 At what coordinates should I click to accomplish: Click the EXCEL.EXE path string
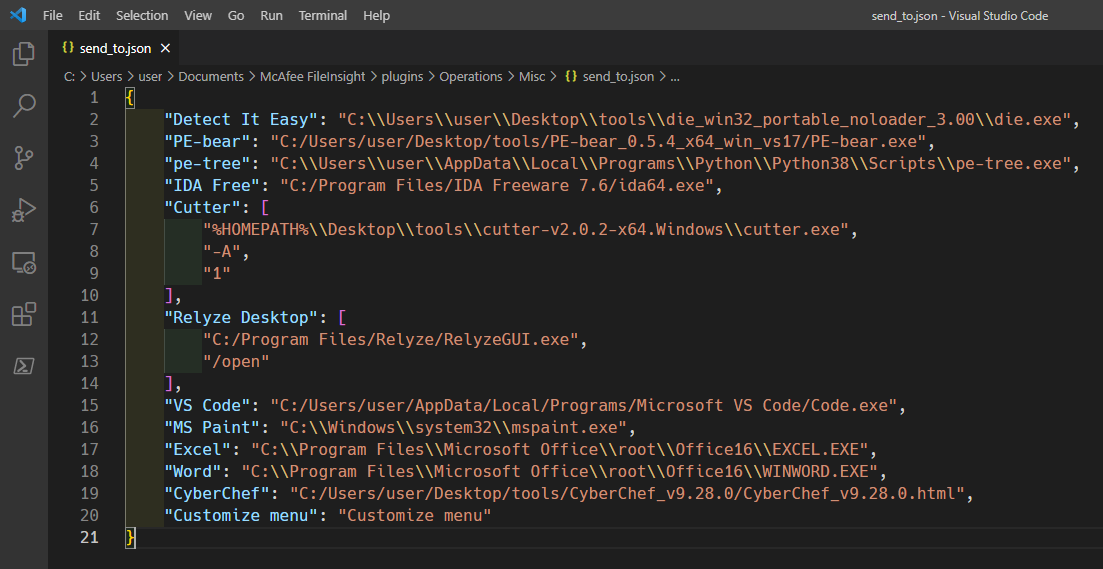coord(560,449)
